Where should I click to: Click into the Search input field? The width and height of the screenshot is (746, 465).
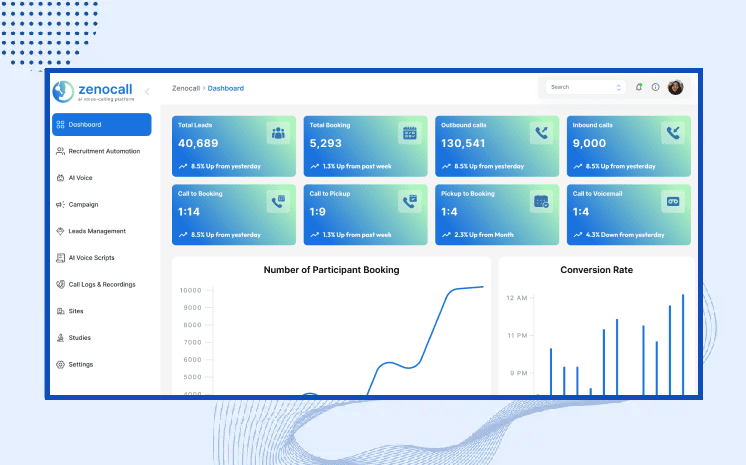[578, 87]
